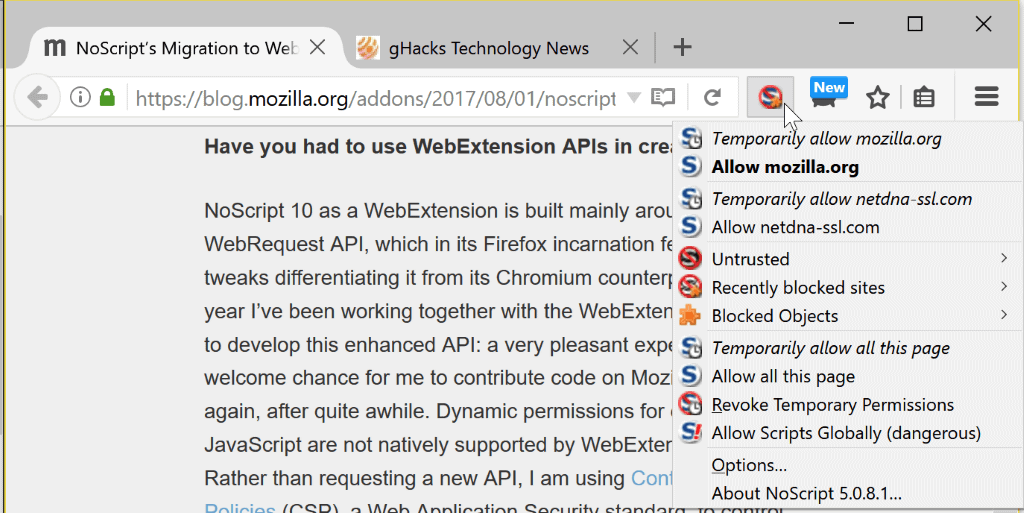The image size is (1024, 513).
Task: Maximize the Firefox window
Action: [915, 24]
